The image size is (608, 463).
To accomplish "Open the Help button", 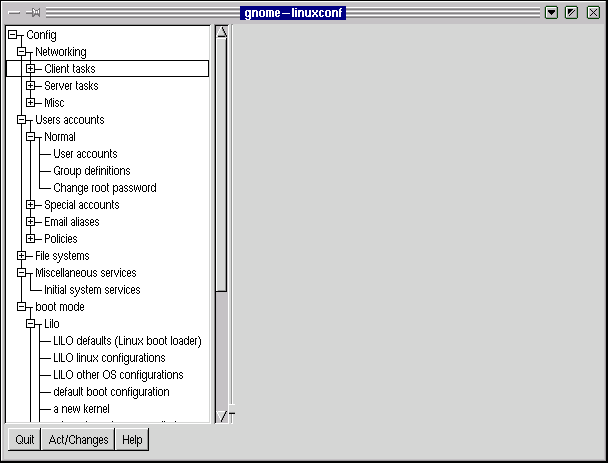I will tap(132, 440).
